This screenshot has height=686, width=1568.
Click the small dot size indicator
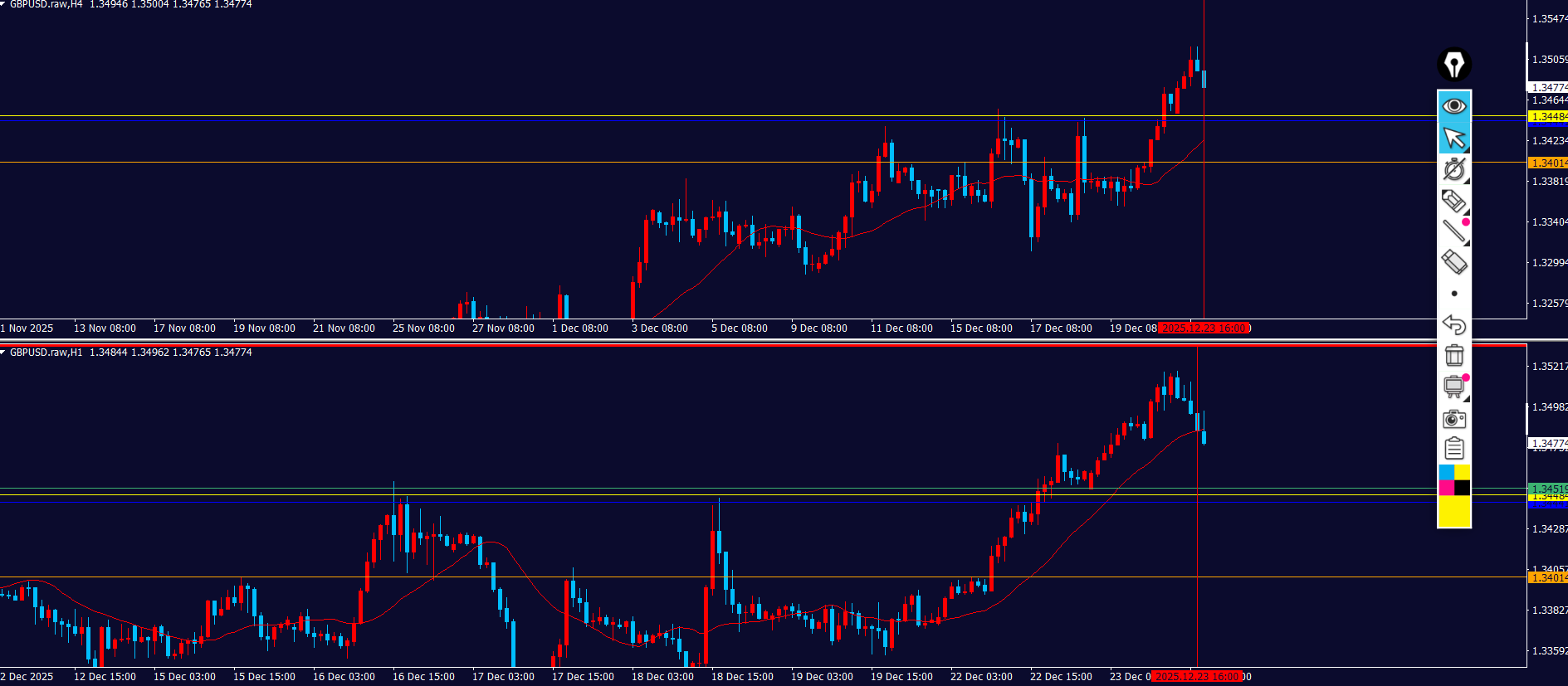(1453, 294)
